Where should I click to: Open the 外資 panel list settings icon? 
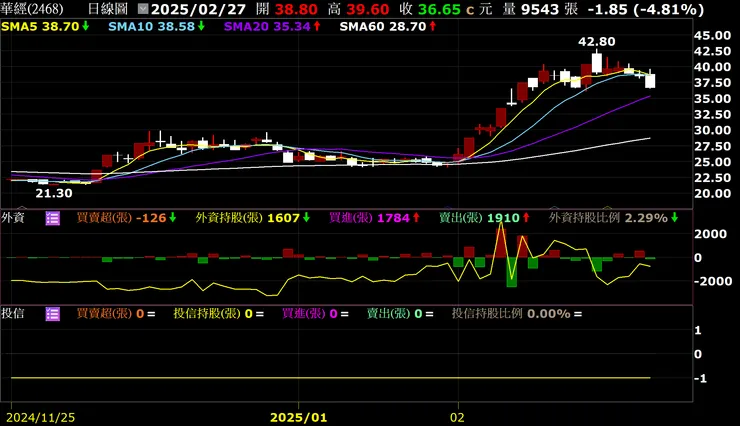(52, 218)
